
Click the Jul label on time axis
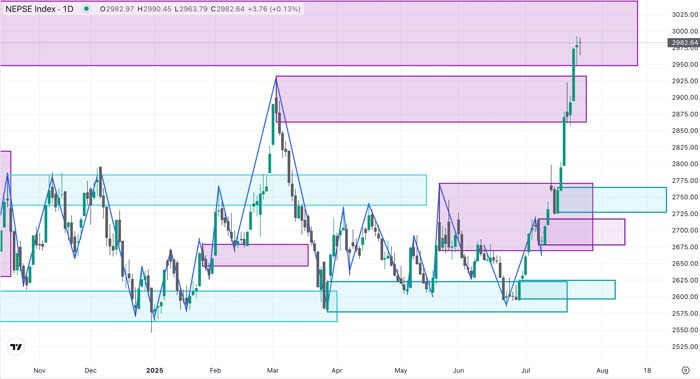(x=526, y=371)
